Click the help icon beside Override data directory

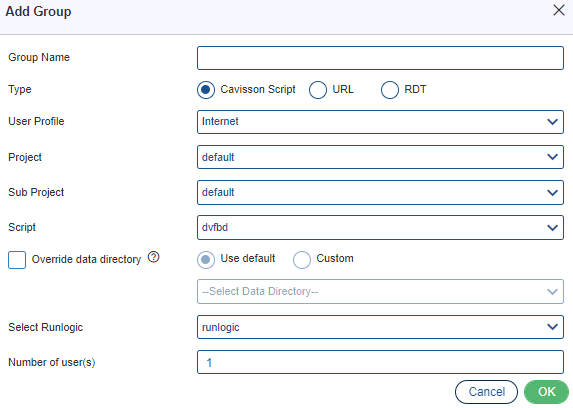pyautogui.click(x=153, y=257)
